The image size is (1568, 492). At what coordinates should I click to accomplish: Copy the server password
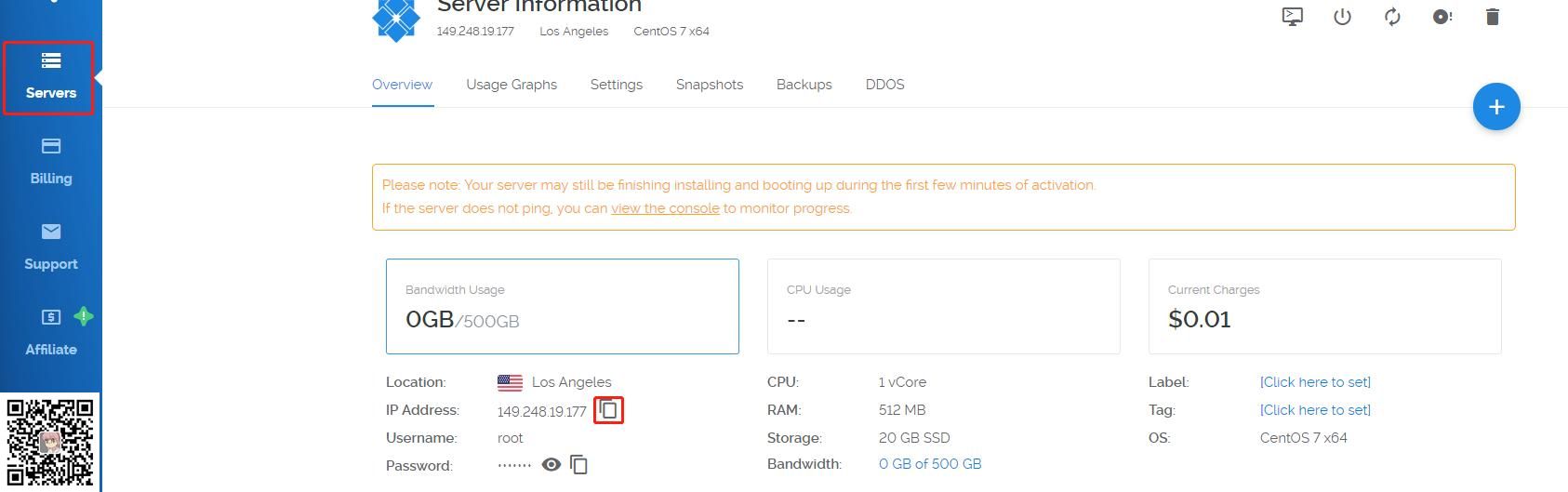[578, 465]
